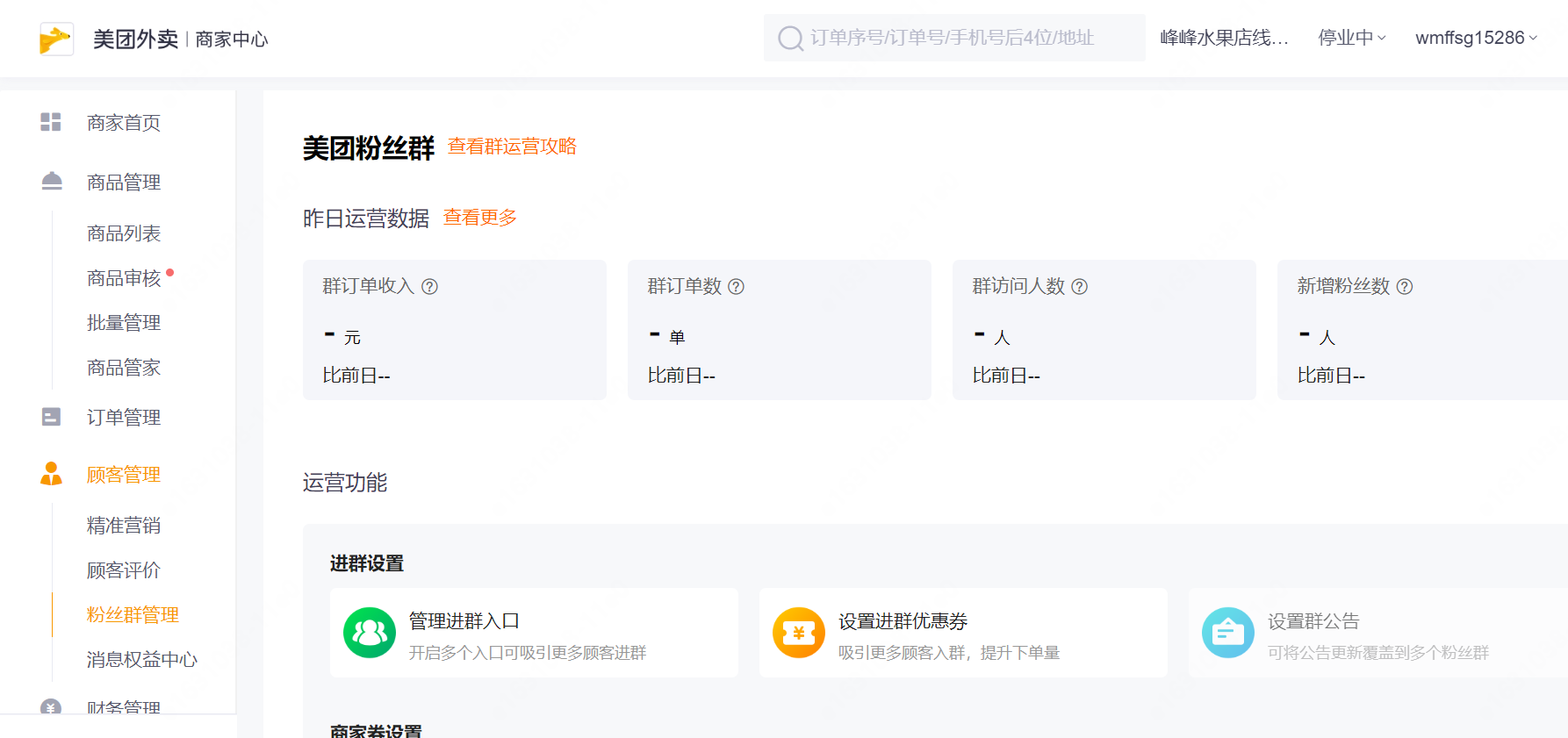Click orange 设置进群优惠券 coupon icon

click(799, 633)
